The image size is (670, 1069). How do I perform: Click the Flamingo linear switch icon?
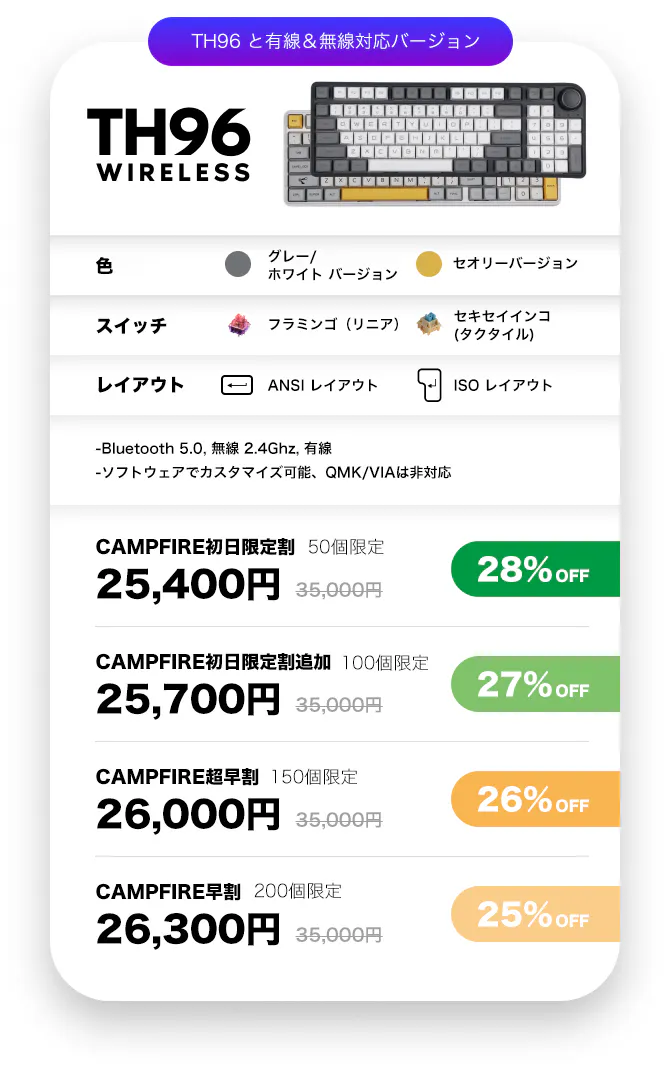[239, 325]
